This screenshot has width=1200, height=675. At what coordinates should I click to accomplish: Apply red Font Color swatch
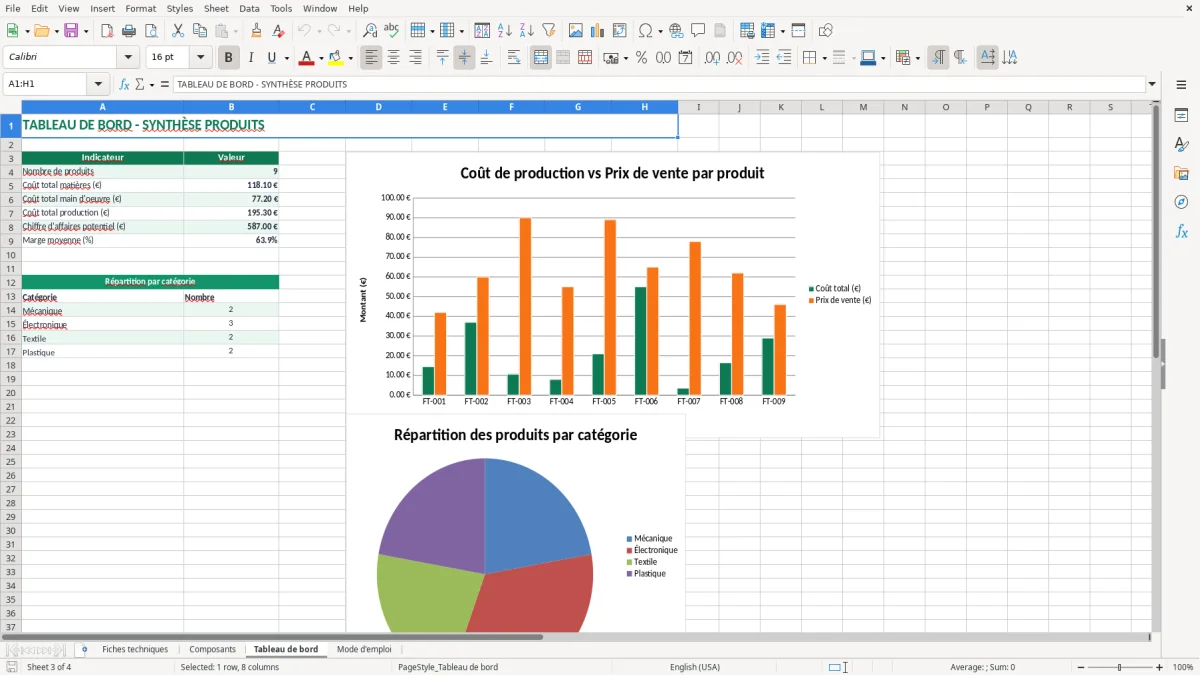pos(306,58)
